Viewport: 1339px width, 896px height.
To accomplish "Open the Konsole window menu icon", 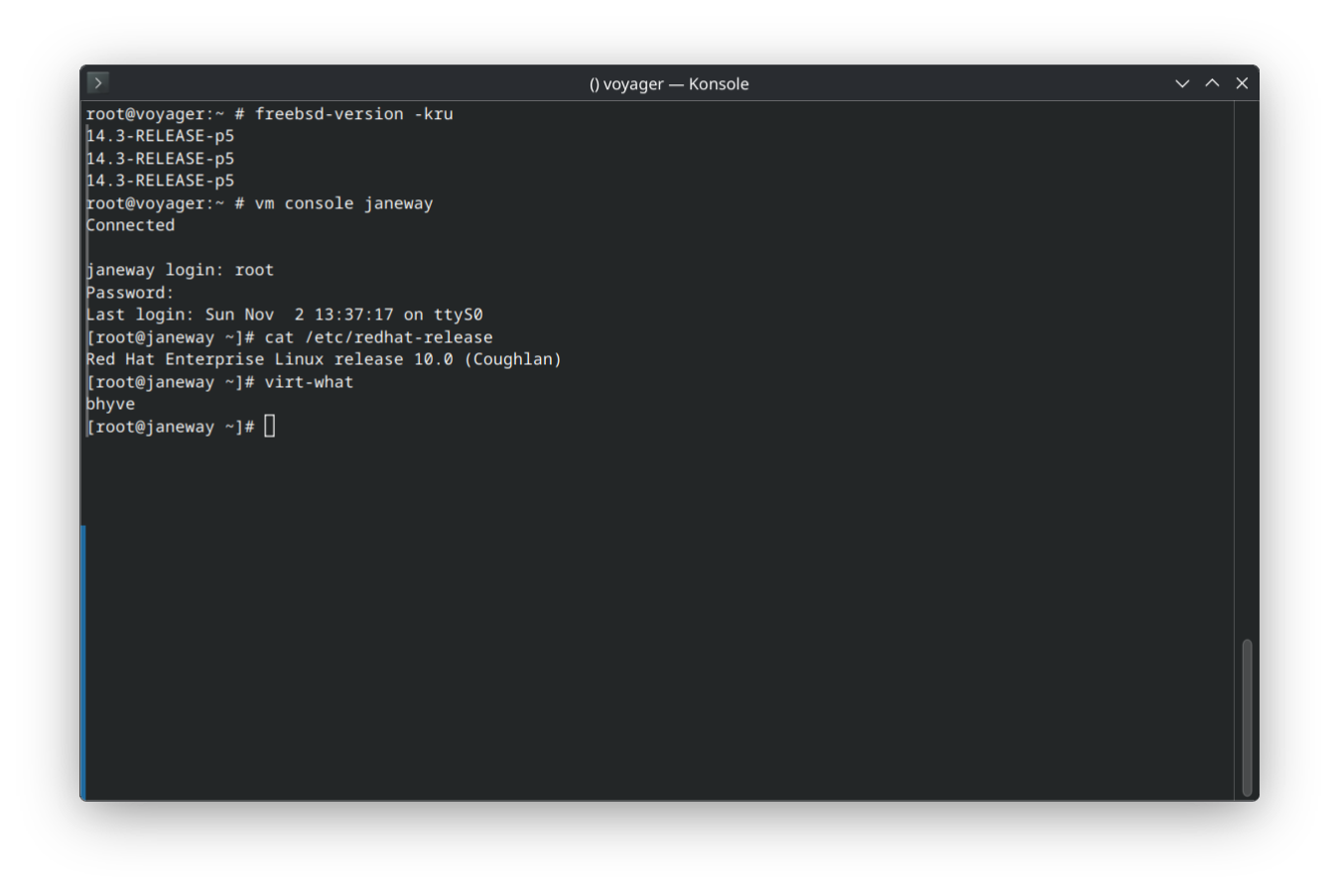I will point(97,82).
